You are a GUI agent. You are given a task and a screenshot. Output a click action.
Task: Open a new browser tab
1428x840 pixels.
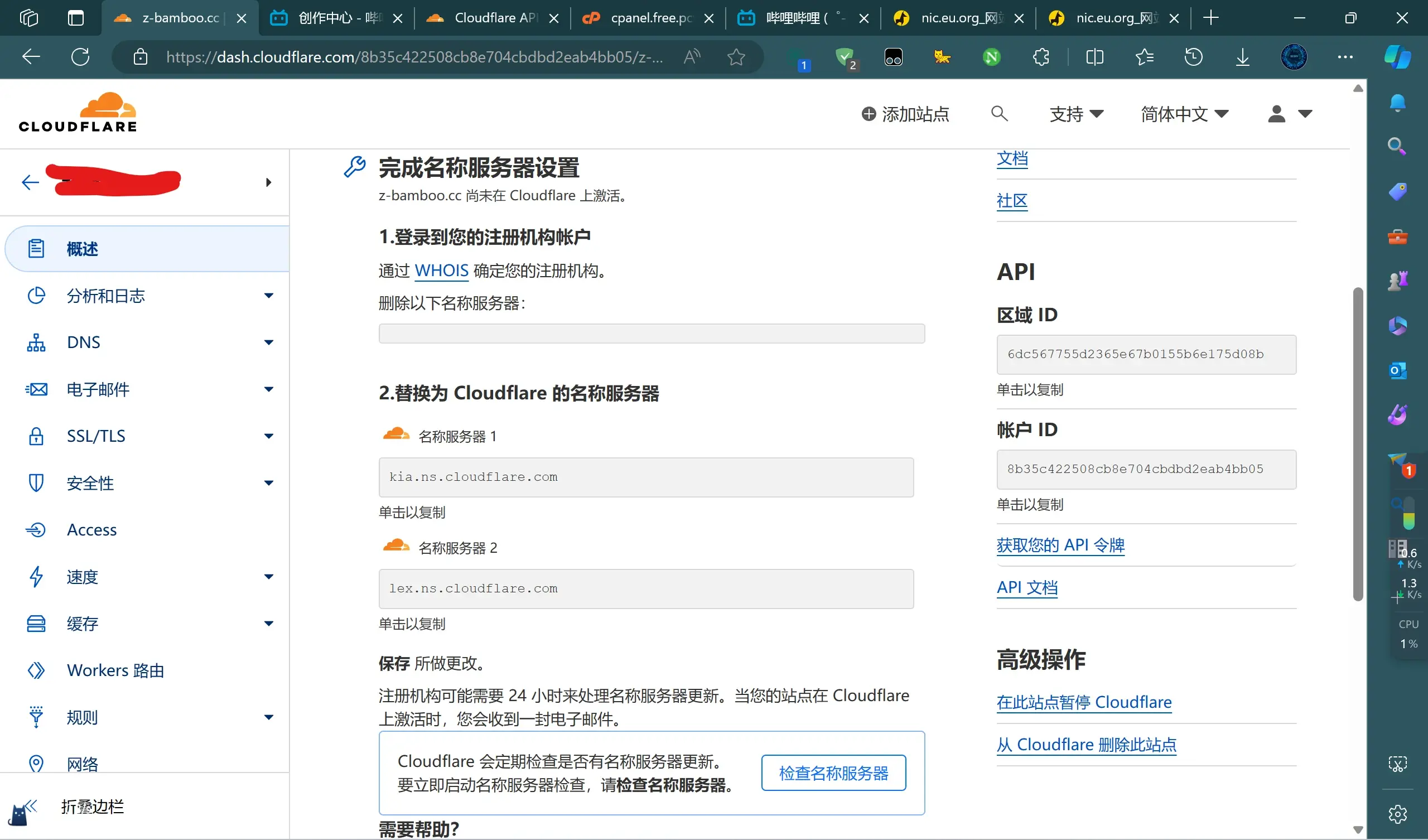[x=1211, y=18]
